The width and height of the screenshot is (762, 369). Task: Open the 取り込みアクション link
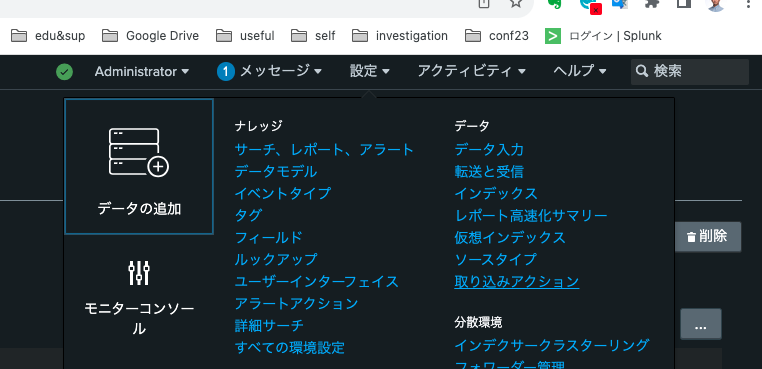[x=517, y=281]
